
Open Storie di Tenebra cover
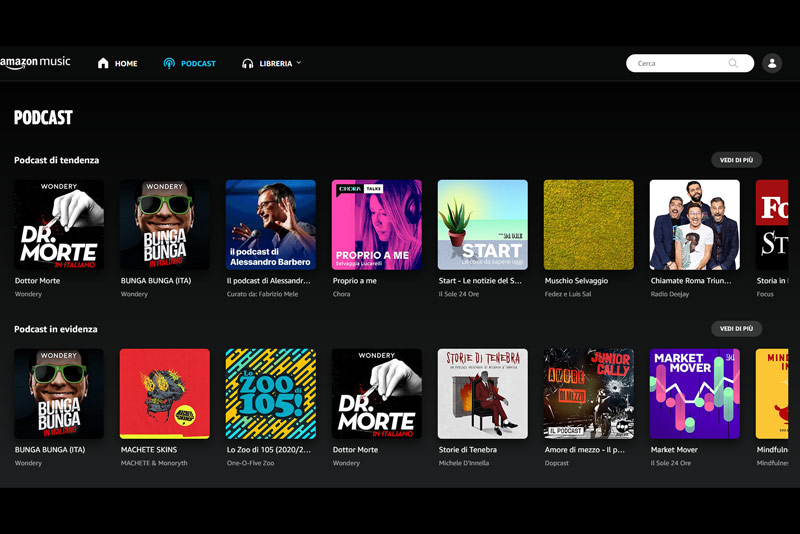tap(483, 394)
